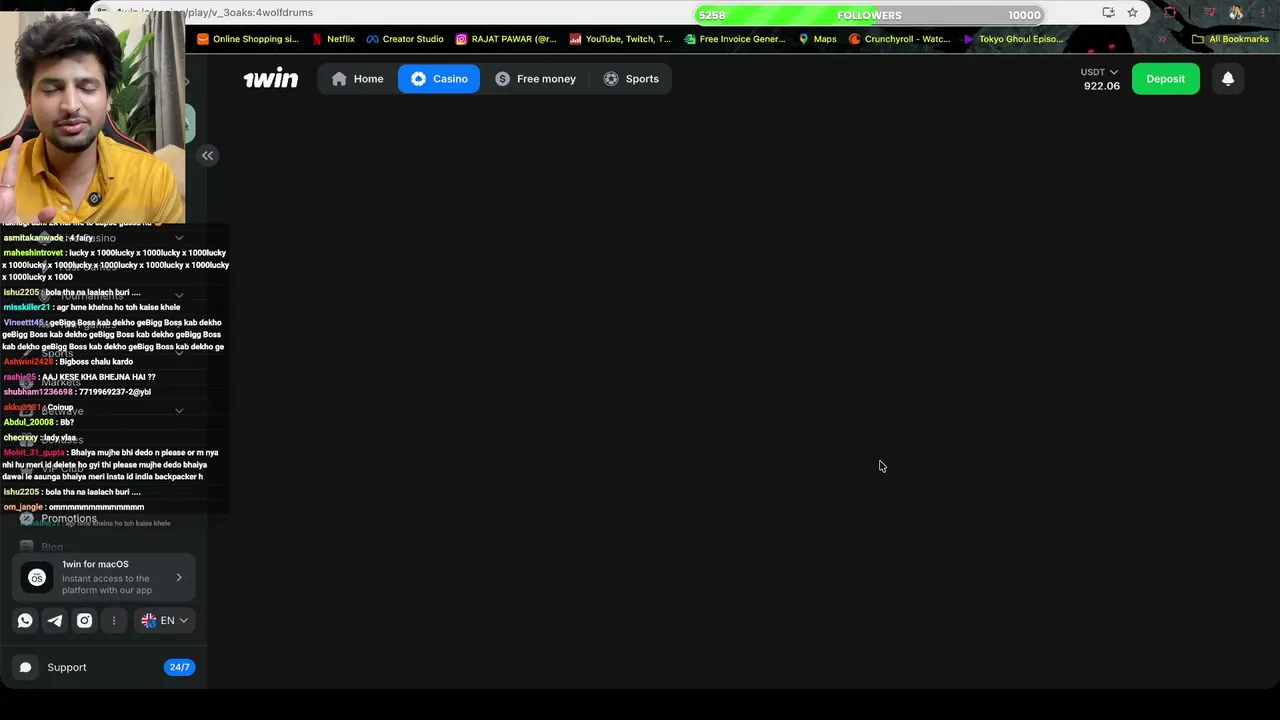This screenshot has height=720, width=1280.
Task: Click the 922.06 balance amount
Action: 1102,86
